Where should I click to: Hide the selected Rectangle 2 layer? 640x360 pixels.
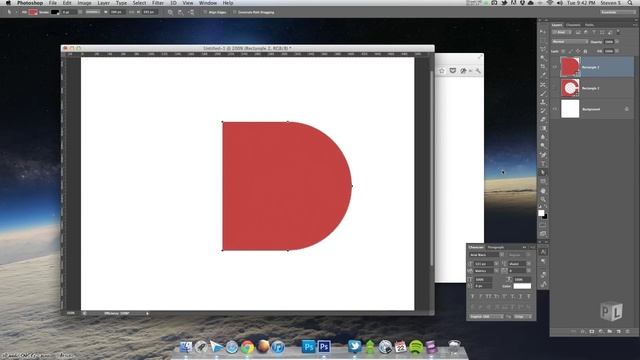[555, 67]
